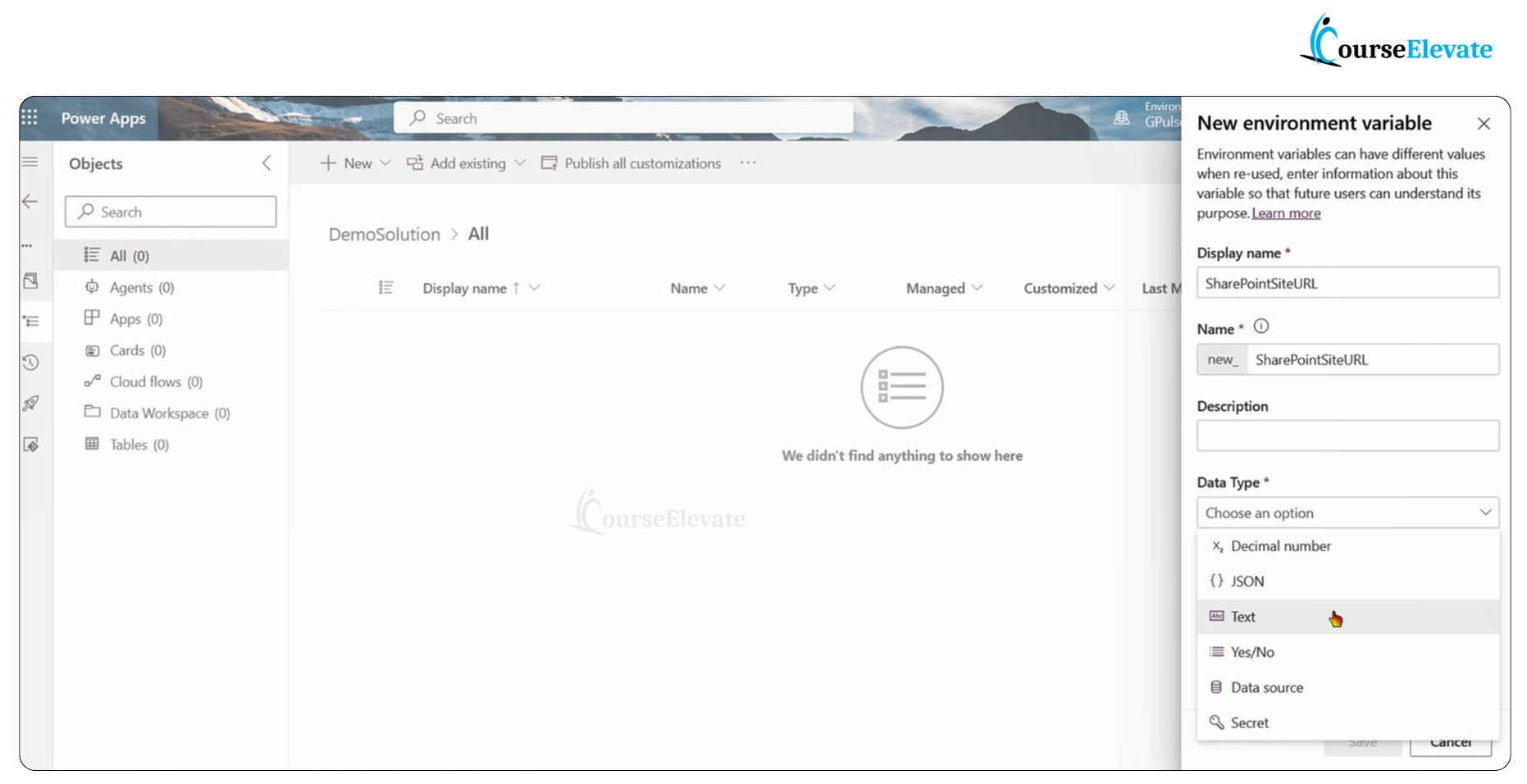Open the Learn more link
This screenshot has height=784, width=1527.
point(1285,212)
